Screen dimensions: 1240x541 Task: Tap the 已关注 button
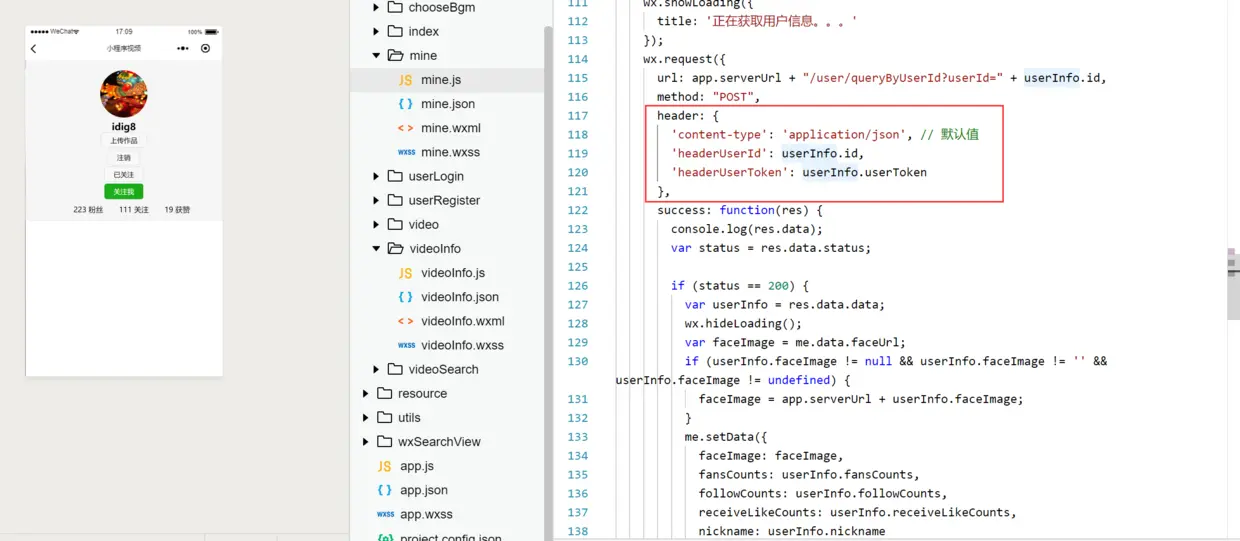[x=124, y=175]
